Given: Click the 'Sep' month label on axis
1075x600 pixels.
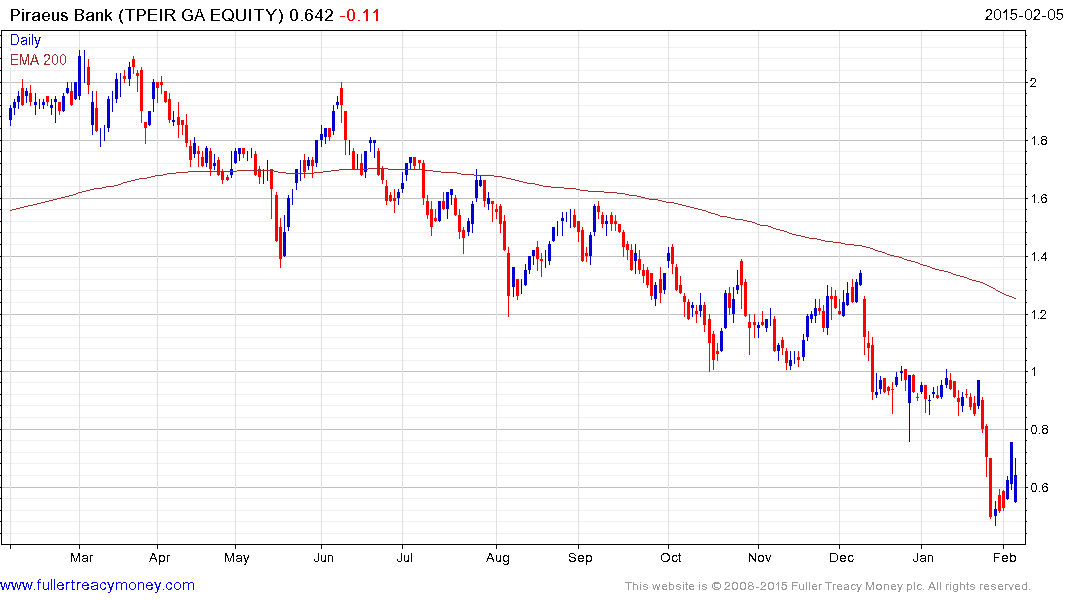Looking at the screenshot, I should 580,557.
